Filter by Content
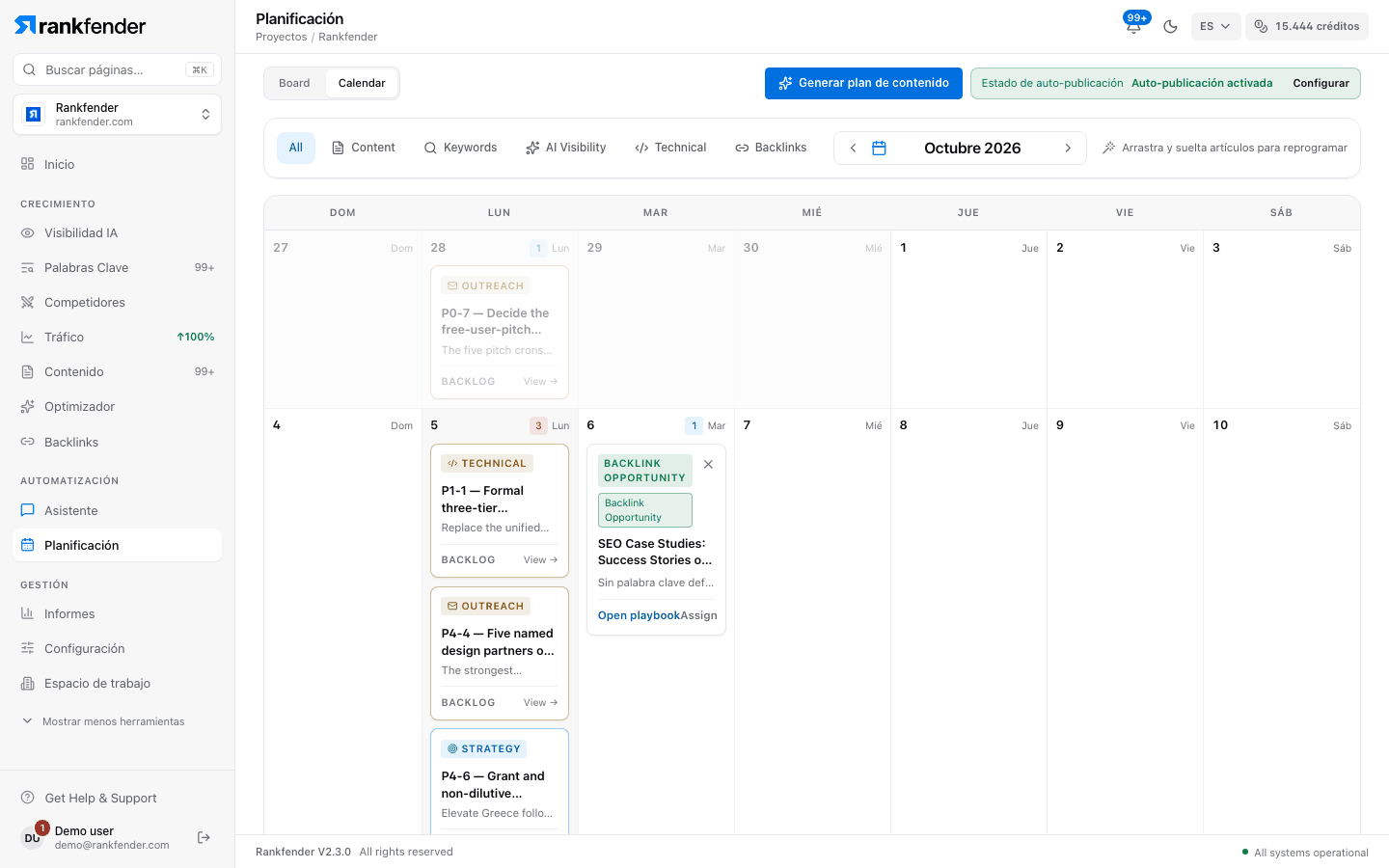Image resolution: width=1389 pixels, height=868 pixels. click(364, 148)
